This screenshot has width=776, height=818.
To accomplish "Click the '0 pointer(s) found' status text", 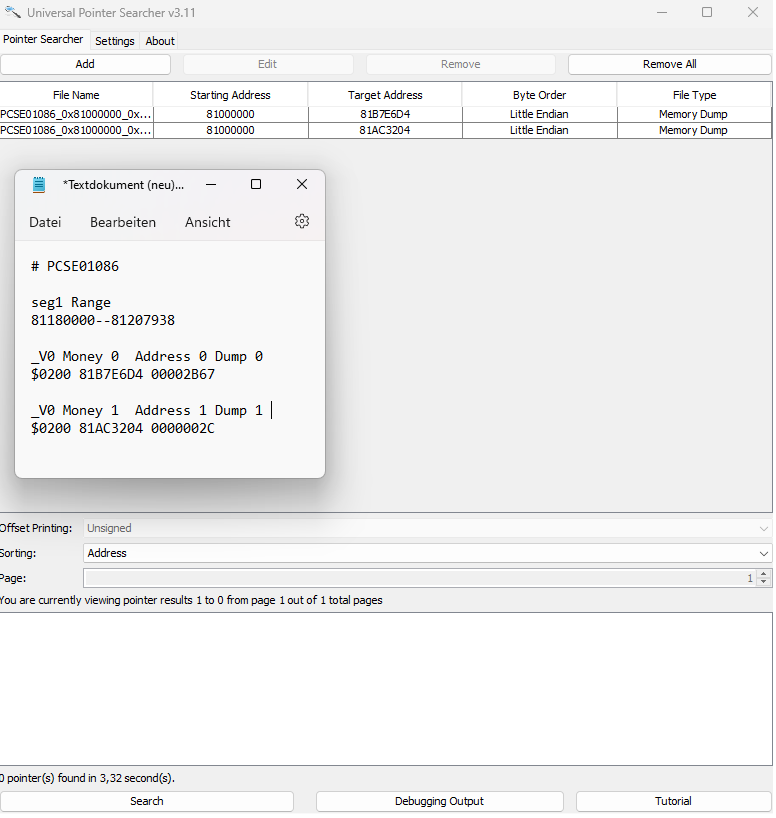I will (x=87, y=778).
